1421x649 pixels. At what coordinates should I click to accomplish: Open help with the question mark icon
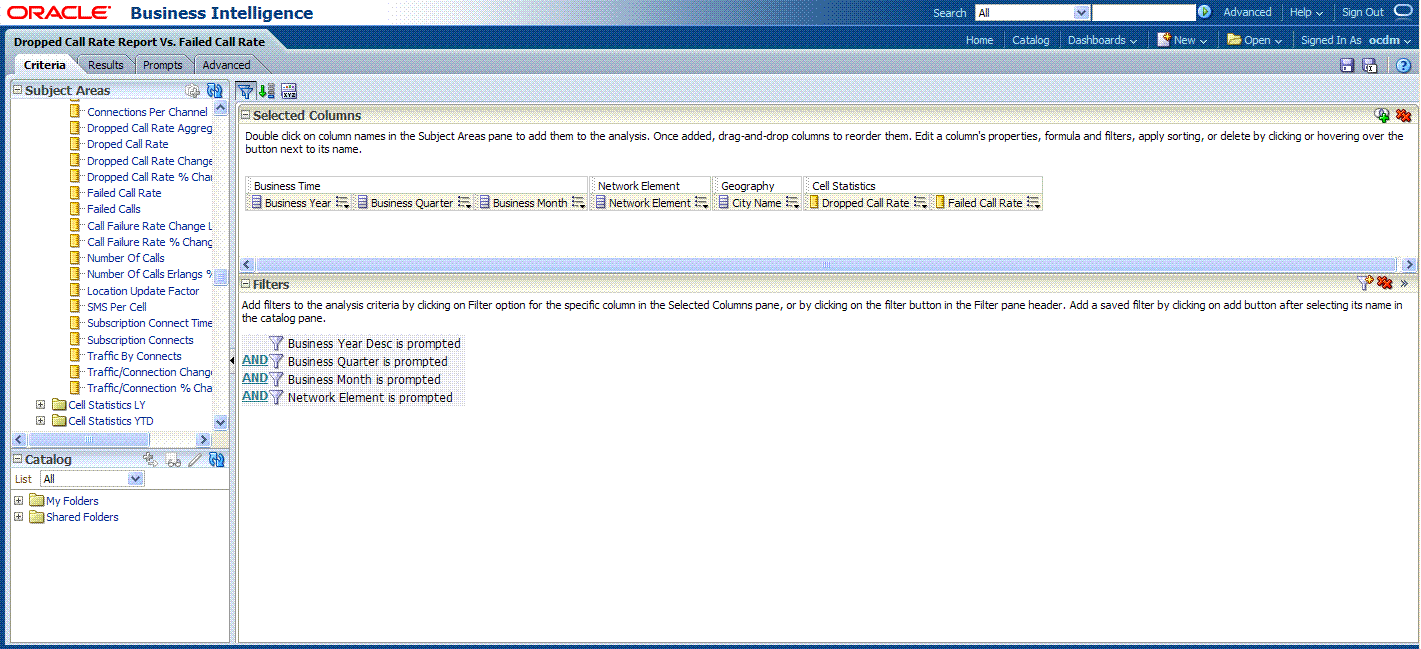coord(1403,66)
